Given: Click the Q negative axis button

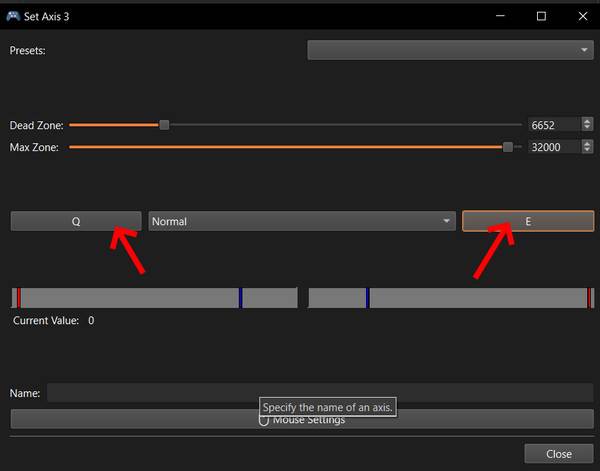Looking at the screenshot, I should tap(76, 221).
